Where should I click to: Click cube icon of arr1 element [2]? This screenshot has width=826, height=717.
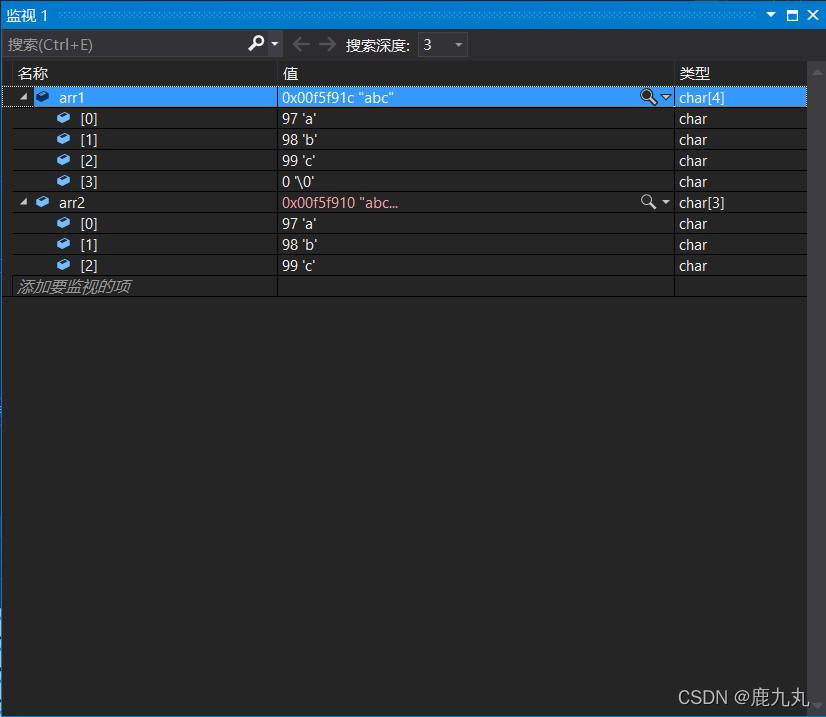64,160
